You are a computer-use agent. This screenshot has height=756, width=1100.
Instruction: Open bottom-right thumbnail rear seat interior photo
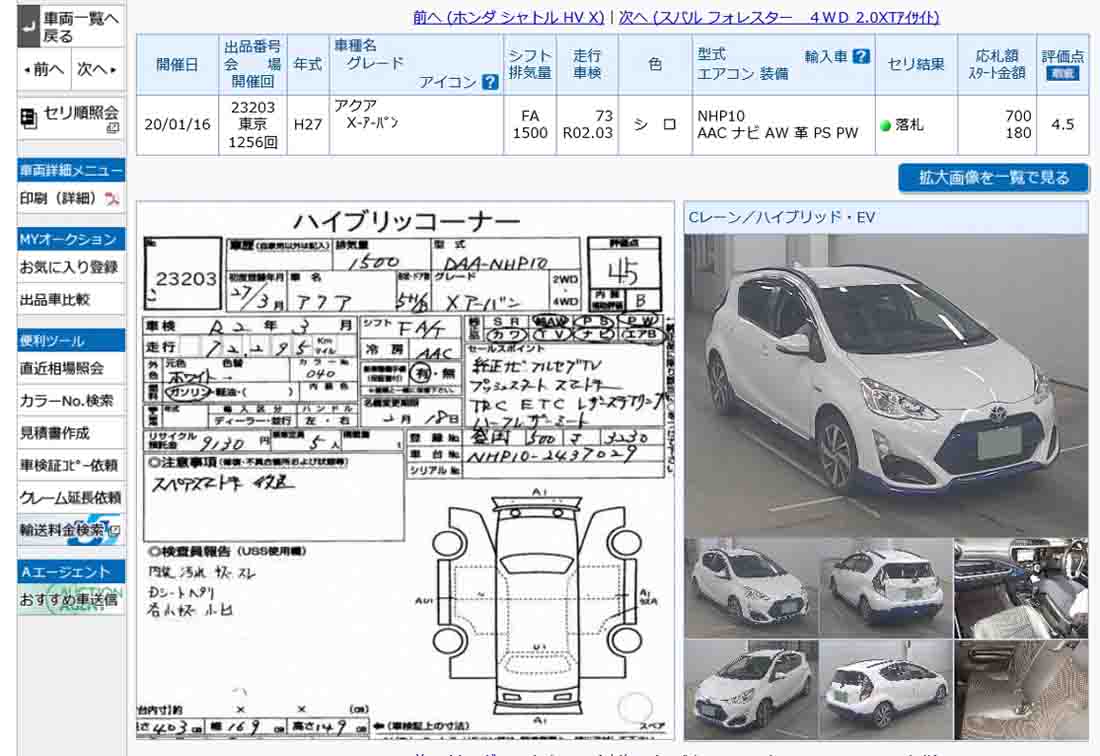[1021, 689]
